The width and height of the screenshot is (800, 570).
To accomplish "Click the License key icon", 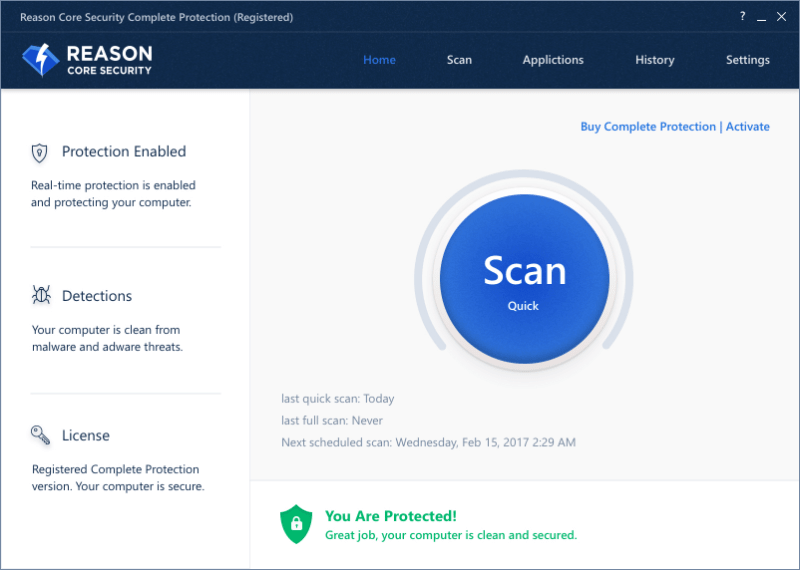I will (x=40, y=435).
